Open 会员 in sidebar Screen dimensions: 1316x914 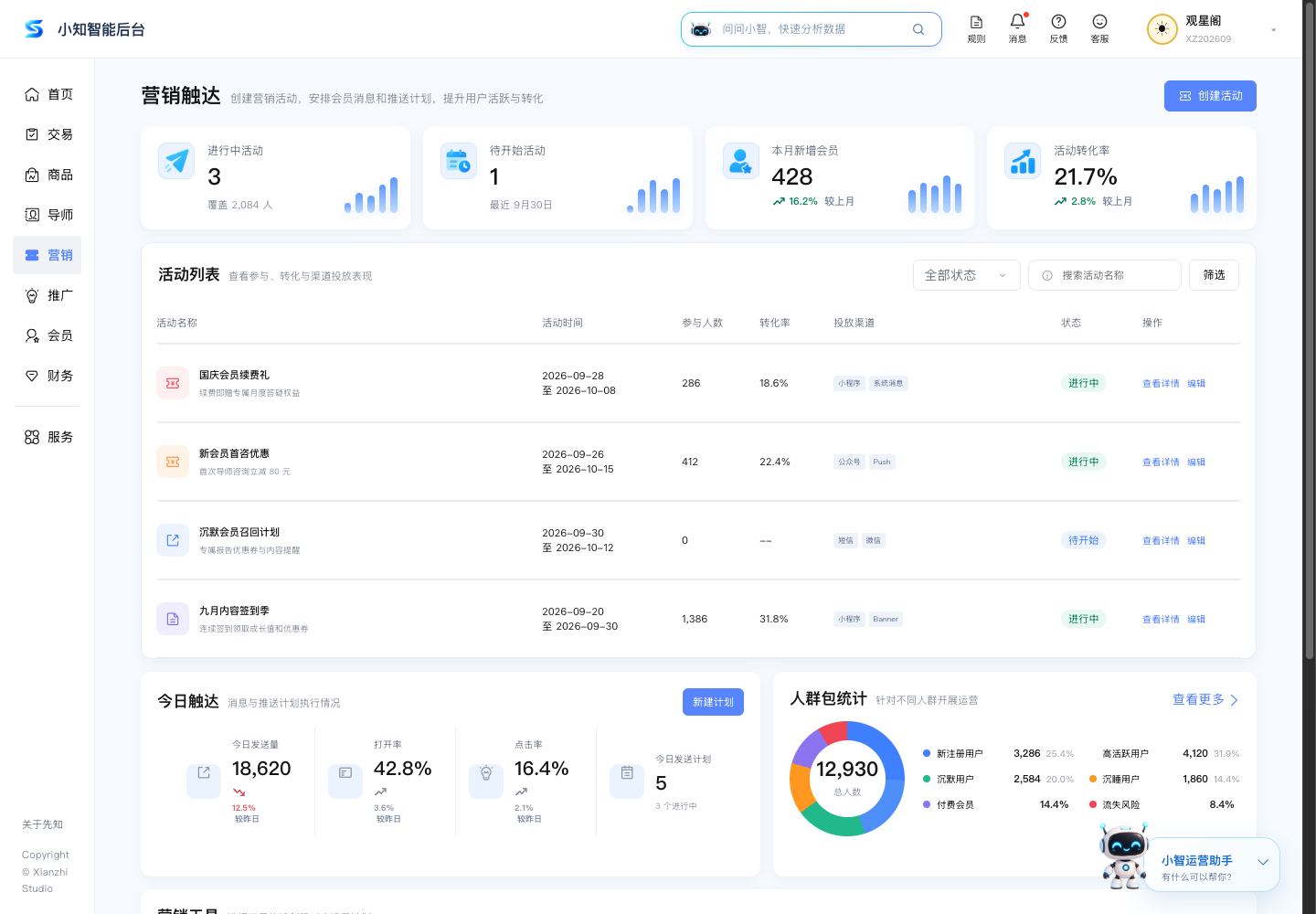pos(48,335)
